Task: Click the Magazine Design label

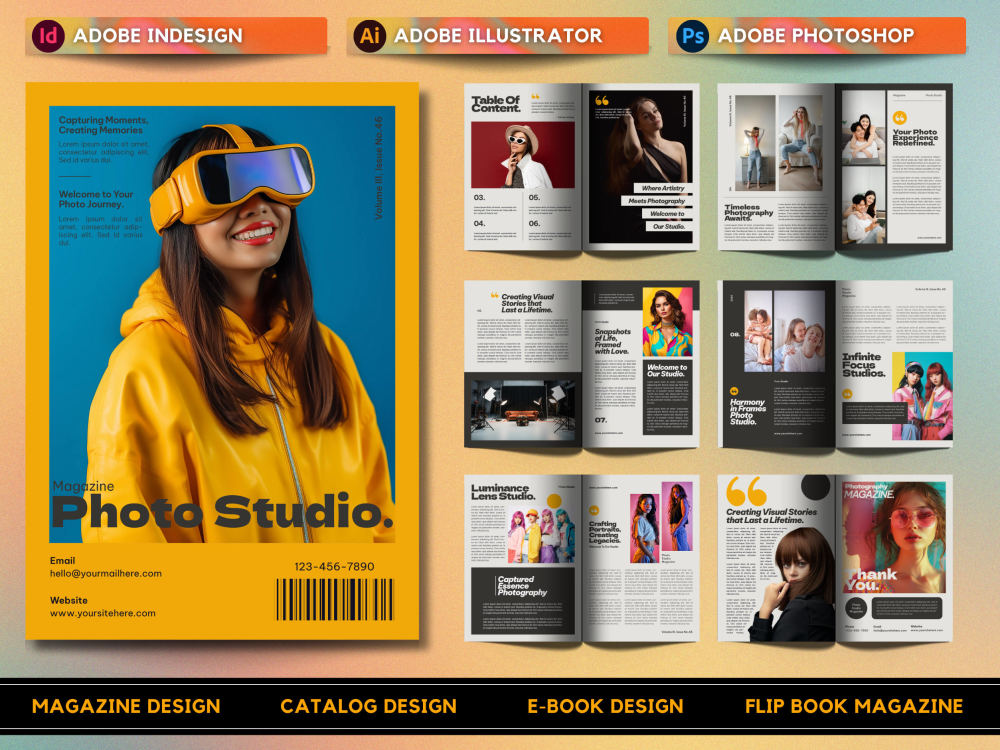Action: (x=126, y=706)
